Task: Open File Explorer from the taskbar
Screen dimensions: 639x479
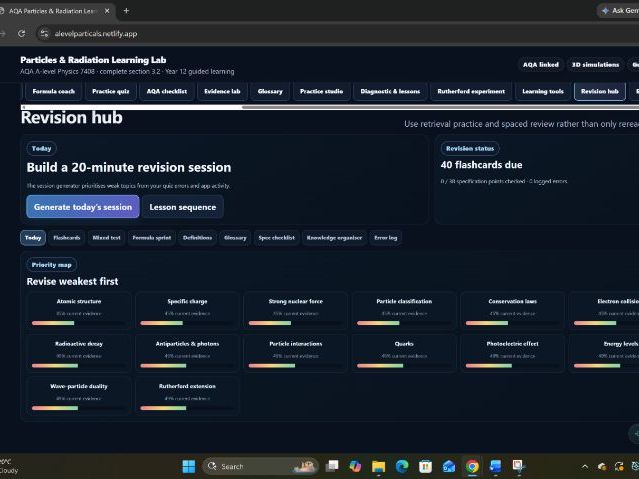Action: [x=379, y=466]
